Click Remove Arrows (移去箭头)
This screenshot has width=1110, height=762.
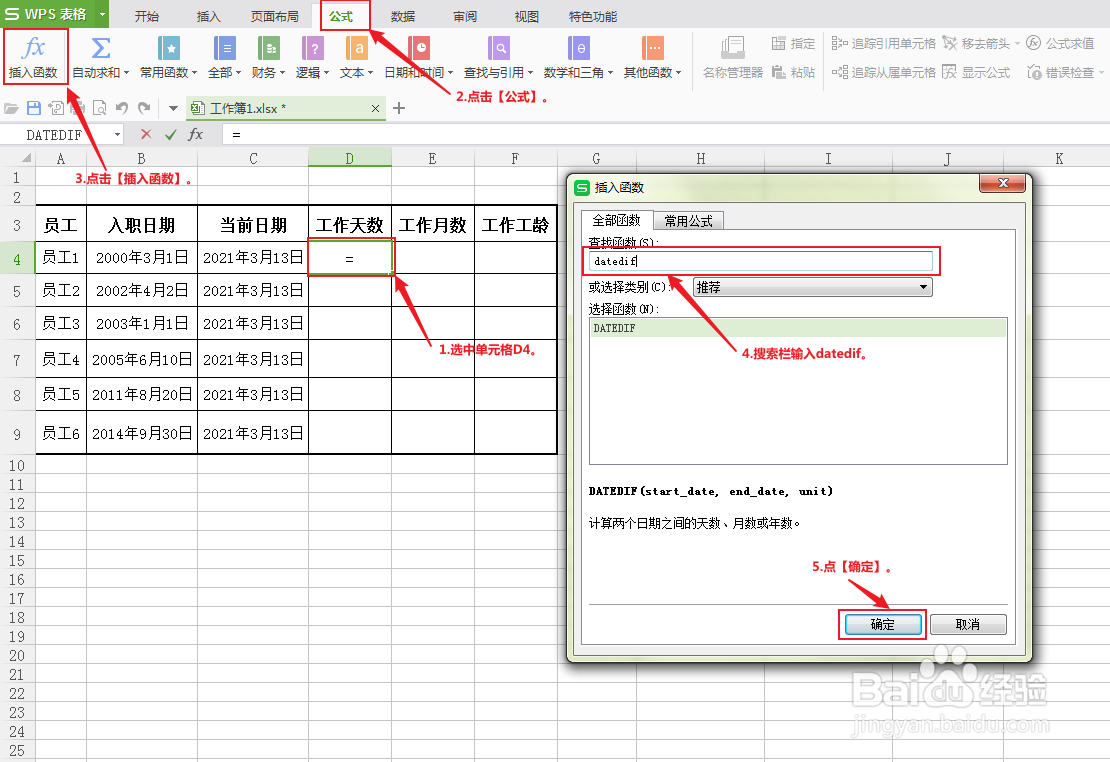point(976,44)
